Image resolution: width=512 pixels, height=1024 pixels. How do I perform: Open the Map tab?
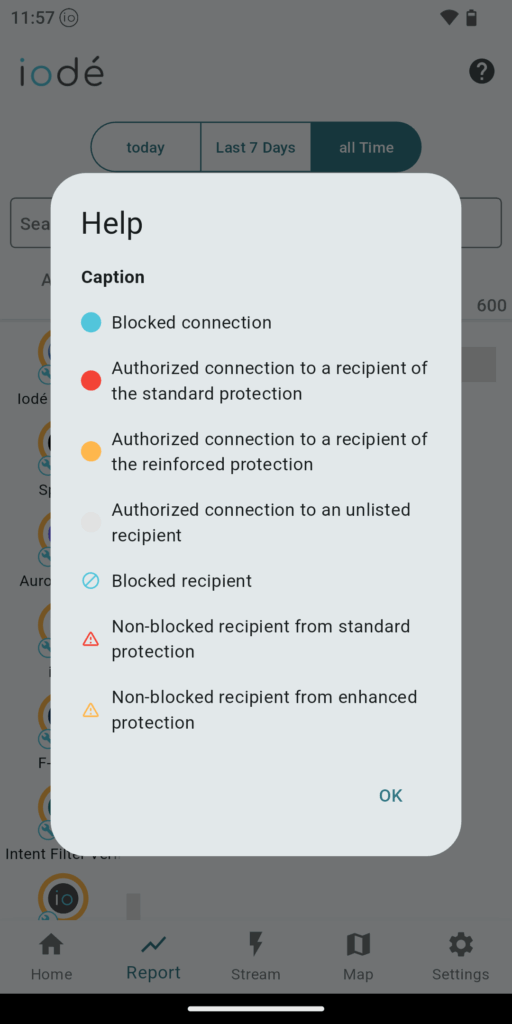[358, 944]
